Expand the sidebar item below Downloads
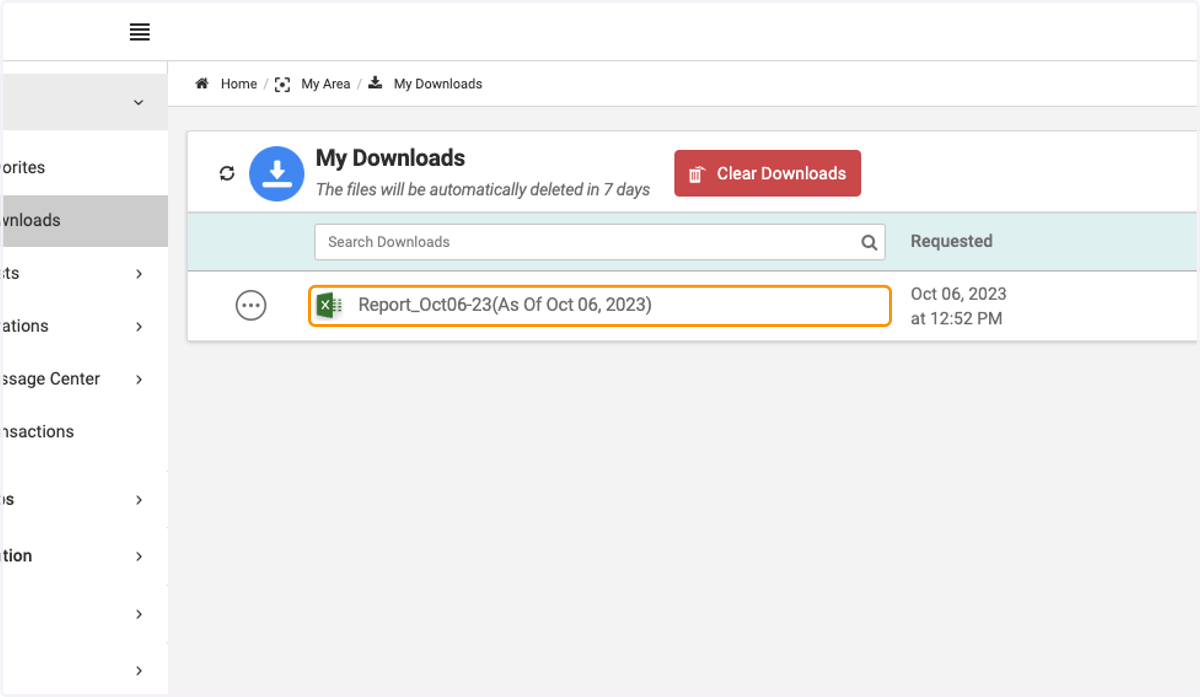The width and height of the screenshot is (1200, 697). 139,273
